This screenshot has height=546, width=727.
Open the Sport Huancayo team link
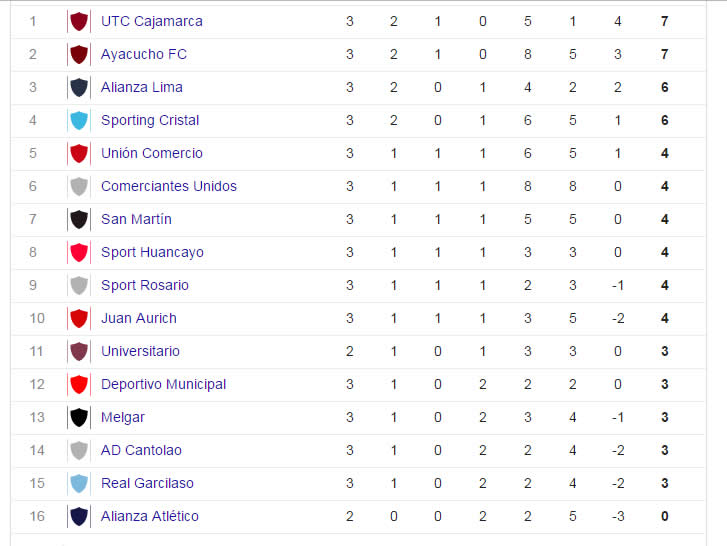pyautogui.click(x=152, y=253)
